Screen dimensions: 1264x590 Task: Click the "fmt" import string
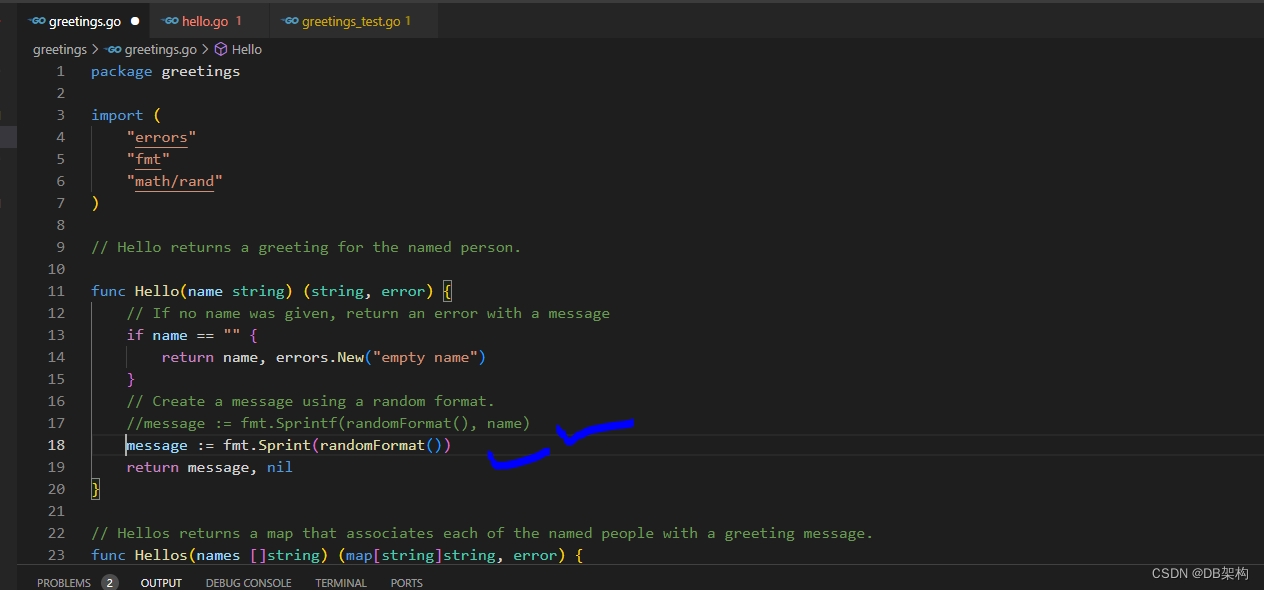148,159
